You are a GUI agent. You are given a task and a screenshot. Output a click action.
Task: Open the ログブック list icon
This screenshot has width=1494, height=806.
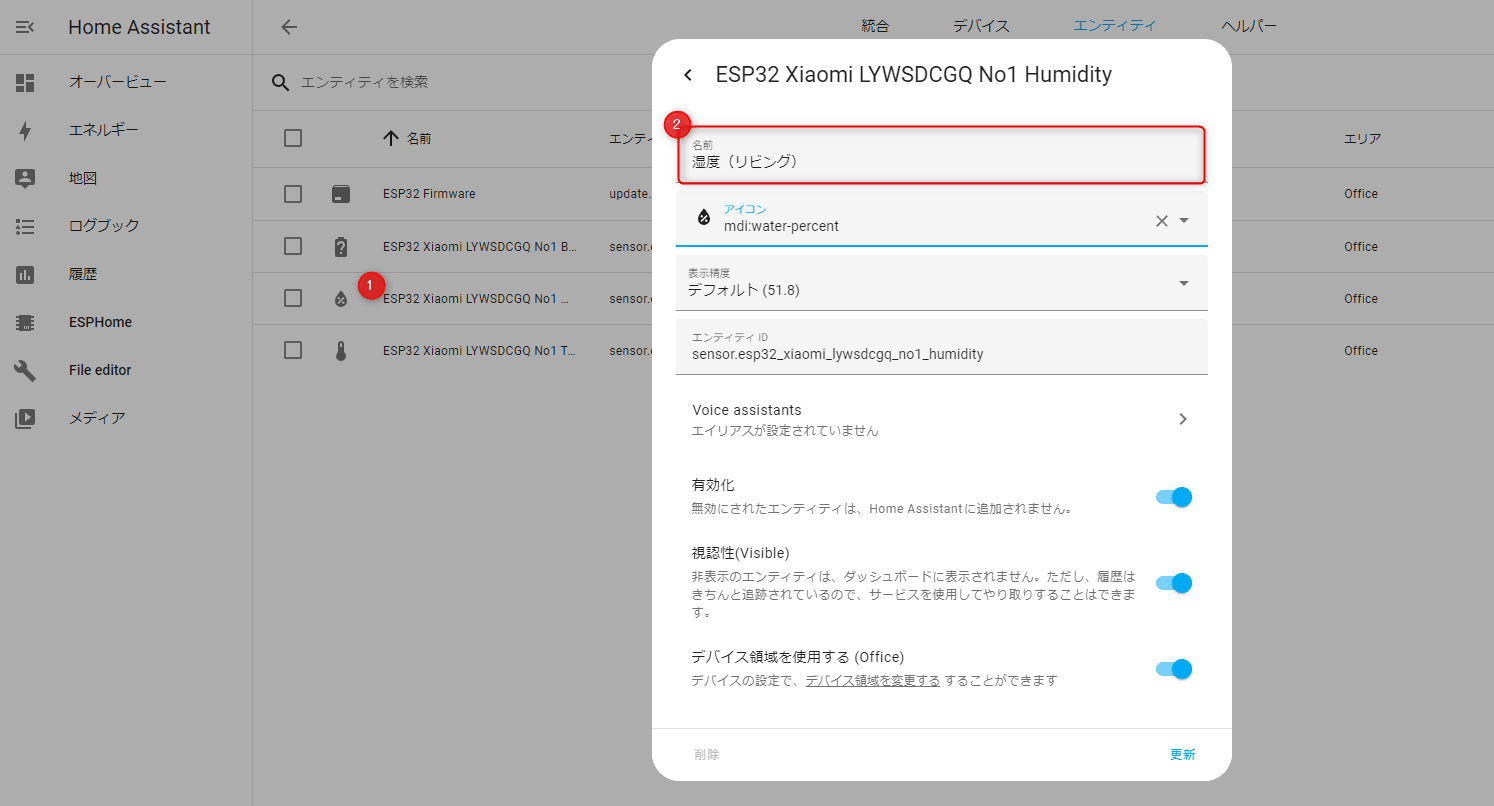click(25, 226)
